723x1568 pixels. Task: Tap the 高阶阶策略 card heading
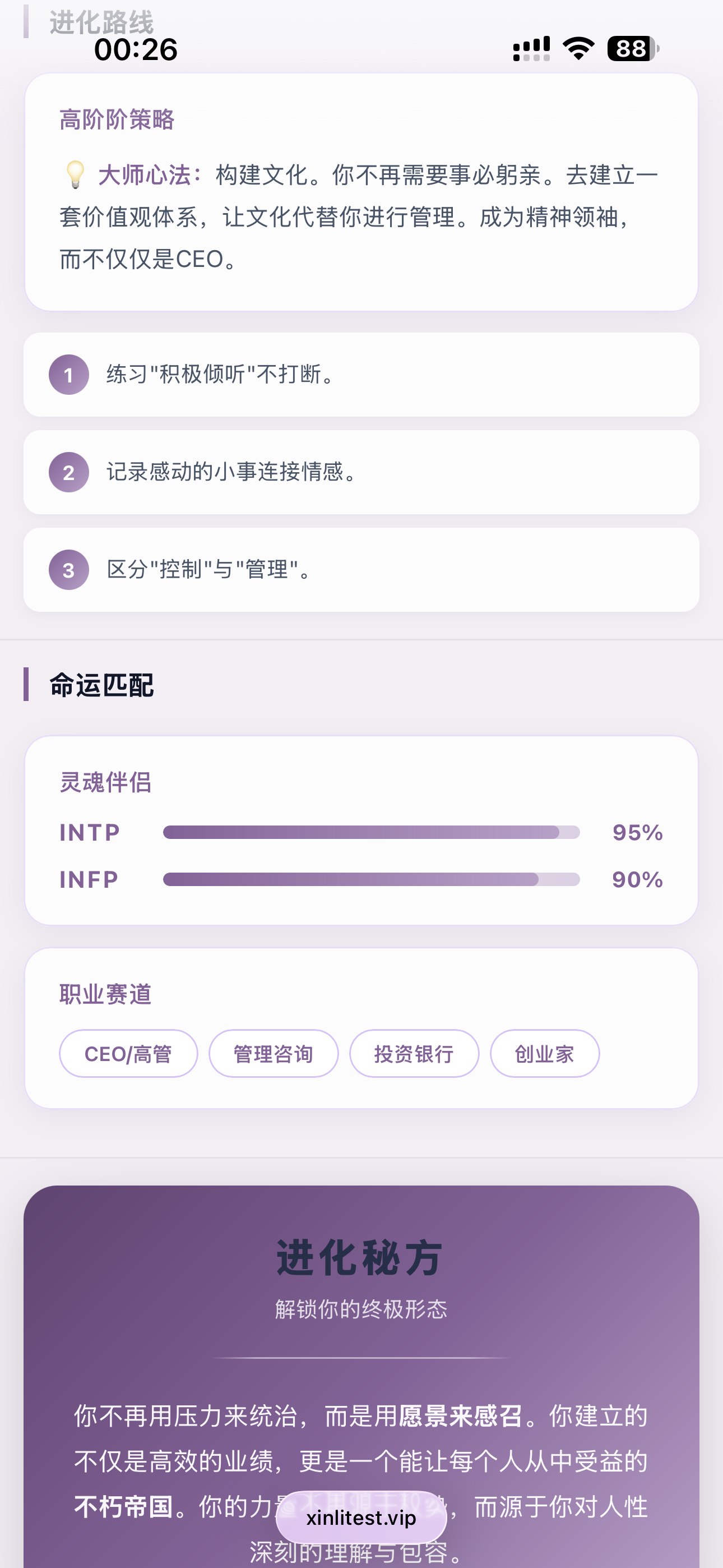117,119
